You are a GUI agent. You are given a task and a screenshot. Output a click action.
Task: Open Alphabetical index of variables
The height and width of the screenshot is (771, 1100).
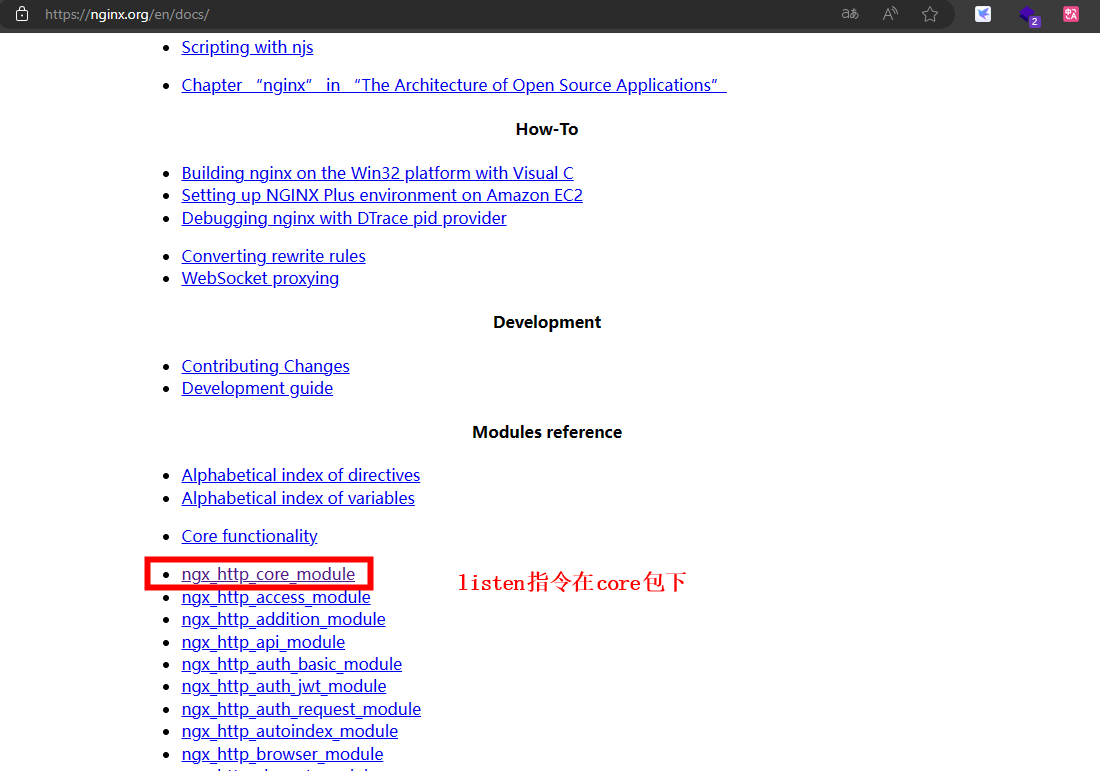point(298,498)
